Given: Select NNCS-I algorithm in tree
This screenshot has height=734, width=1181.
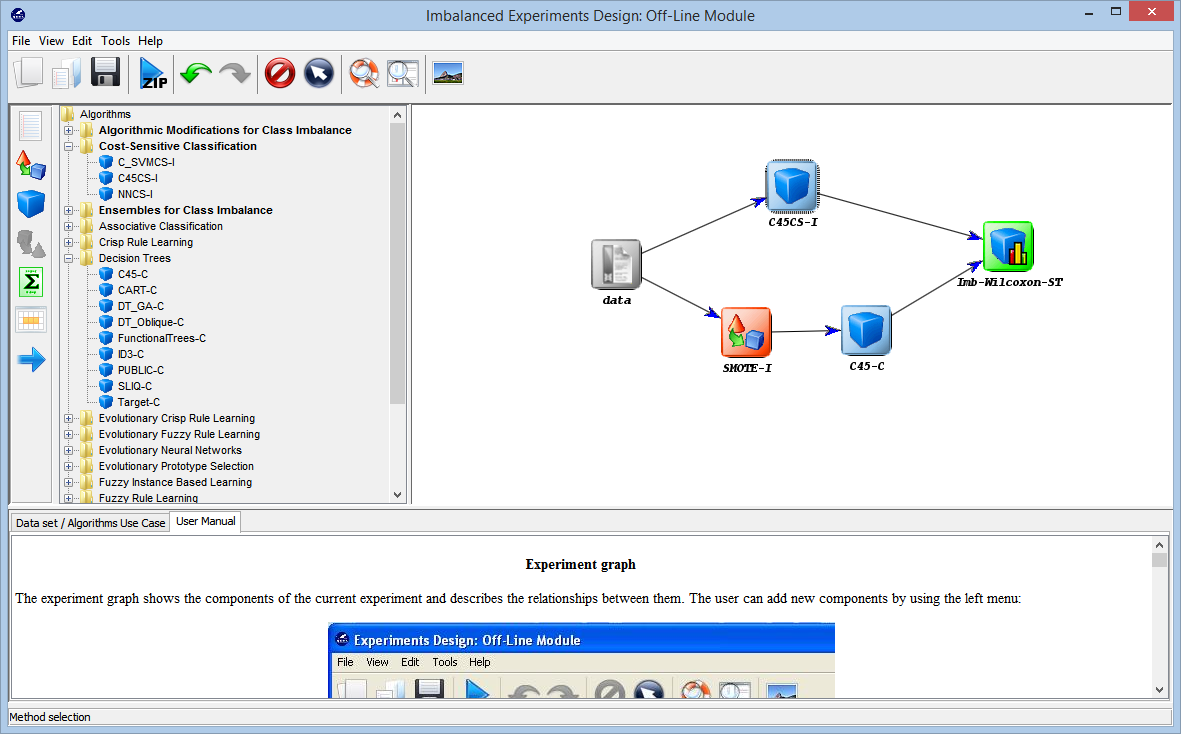Looking at the screenshot, I should [135, 194].
